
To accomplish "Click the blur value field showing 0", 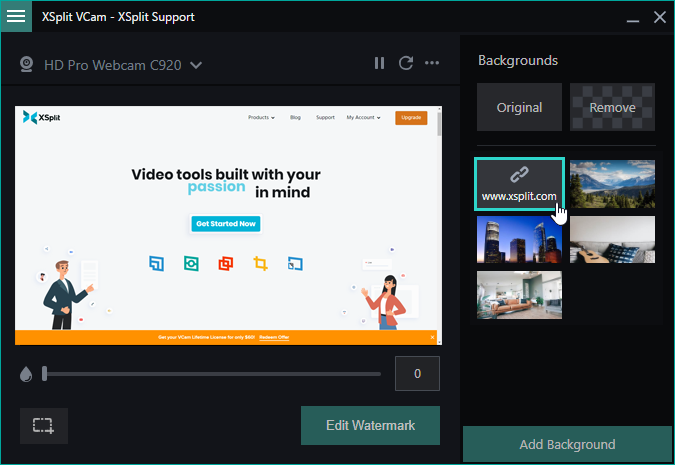I will (417, 373).
